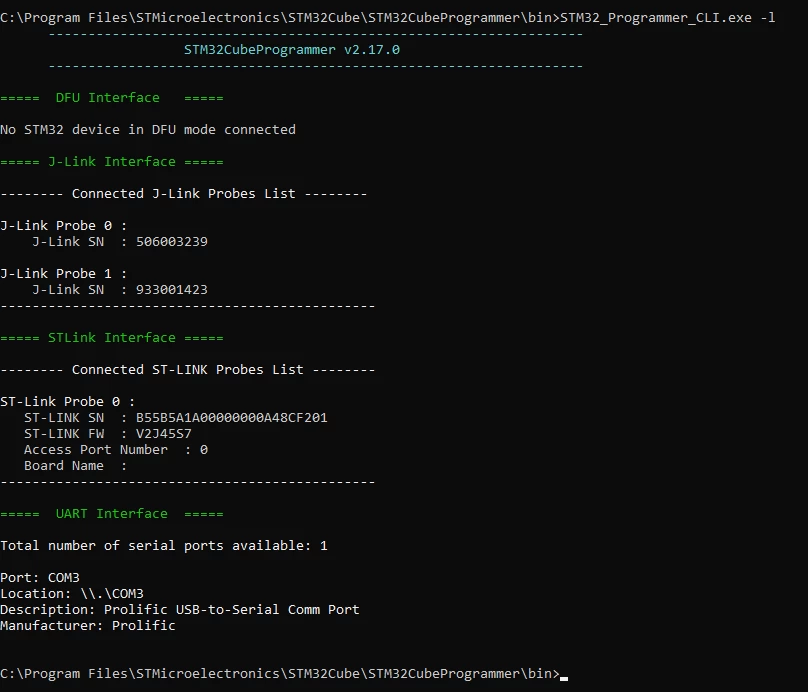Select ST-LINK firmware version V2J45S7

click(163, 434)
